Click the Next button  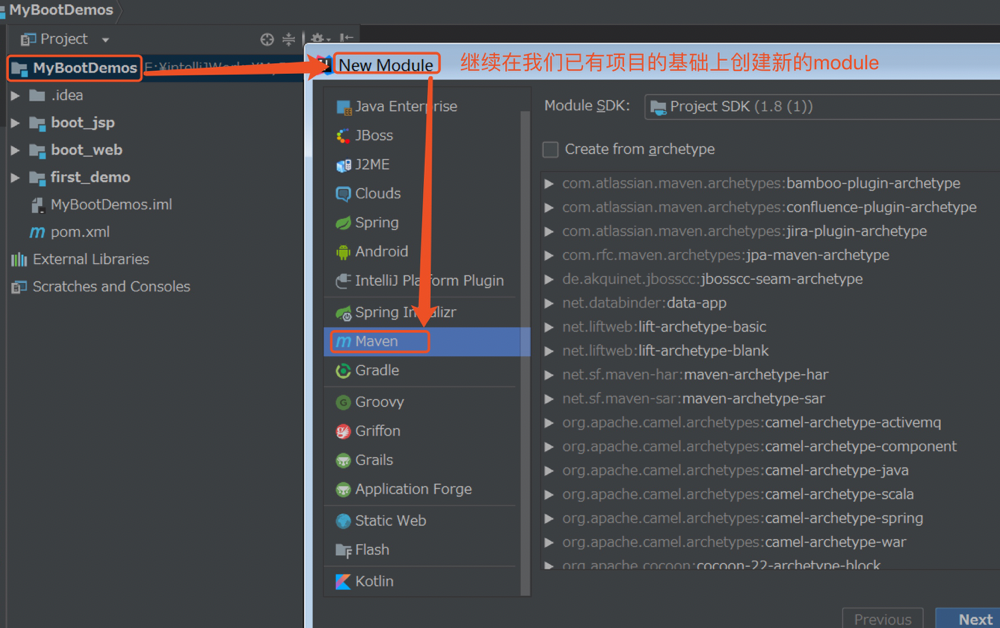click(x=968, y=619)
